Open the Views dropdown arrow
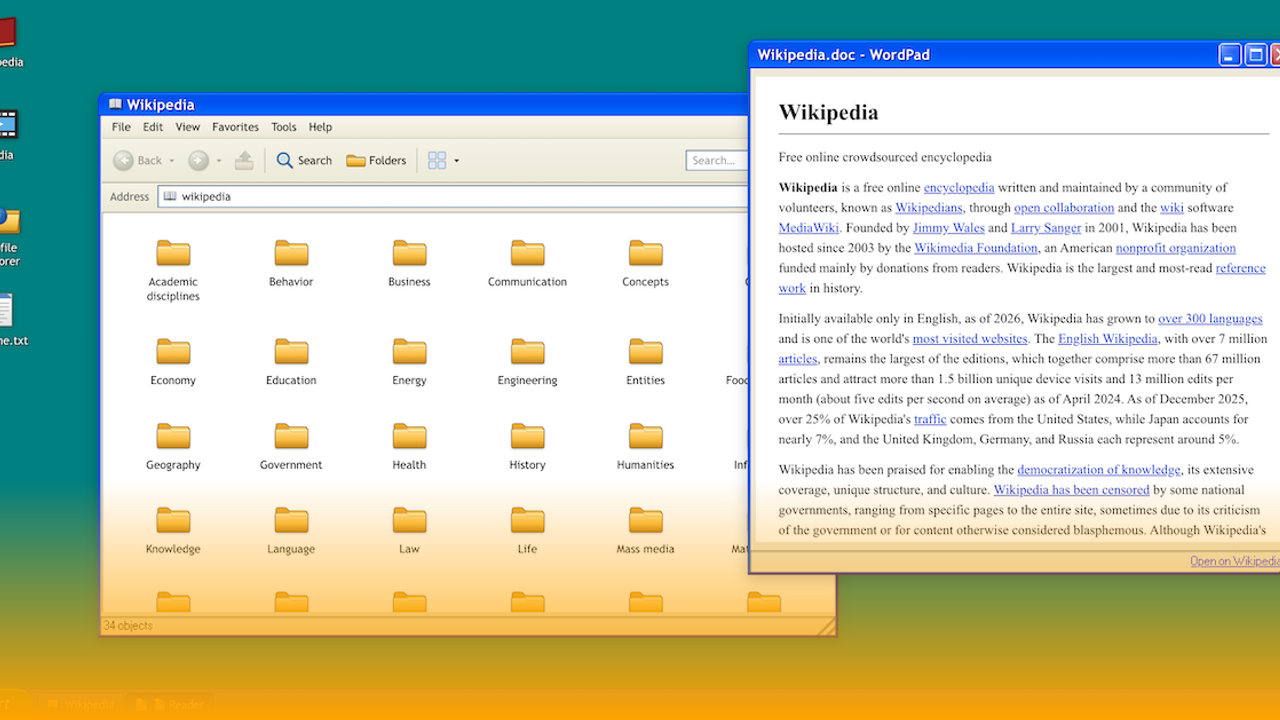The height and width of the screenshot is (720, 1280). point(457,161)
